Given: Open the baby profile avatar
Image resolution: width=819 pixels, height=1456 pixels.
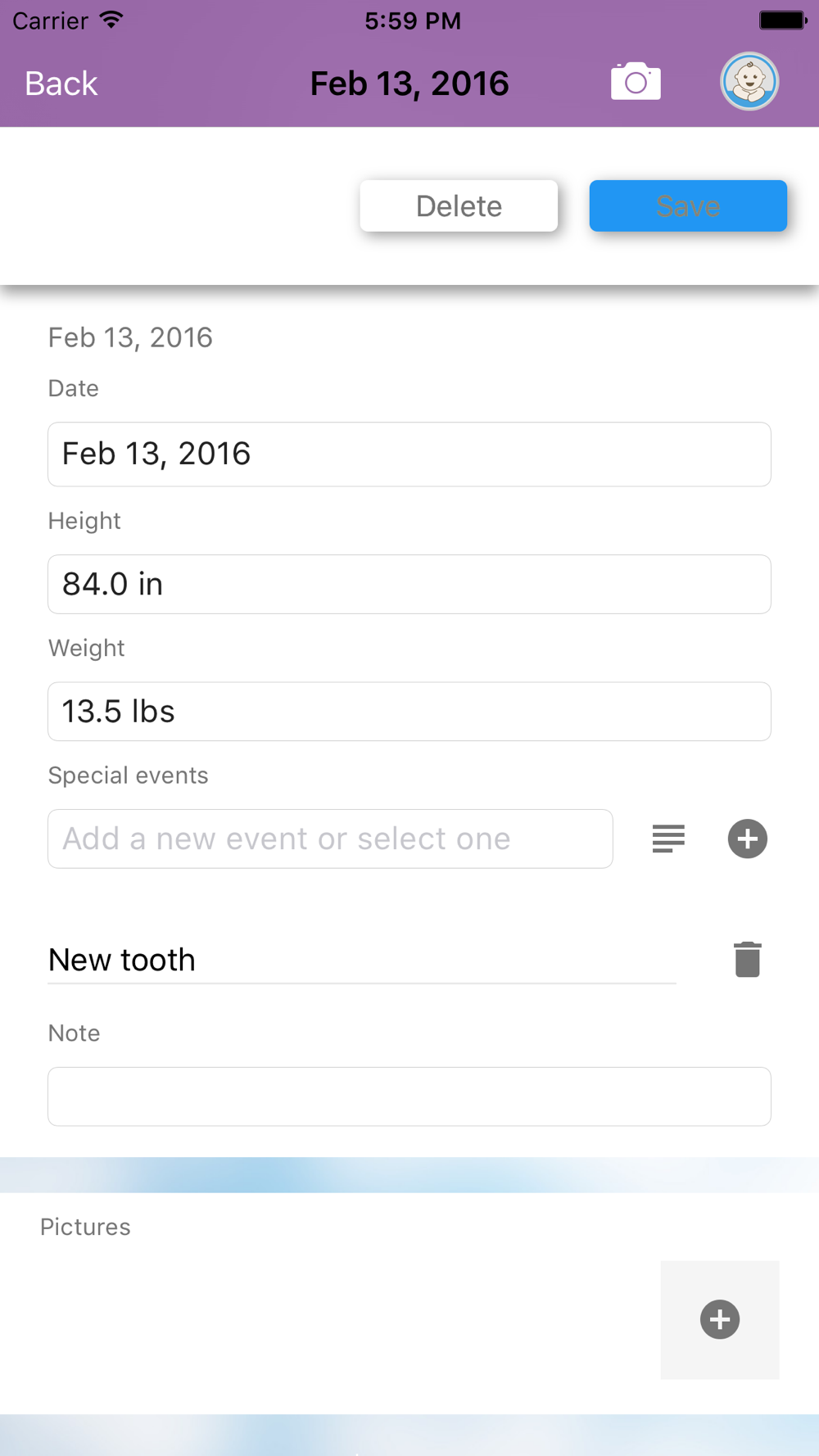Looking at the screenshot, I should (749, 82).
